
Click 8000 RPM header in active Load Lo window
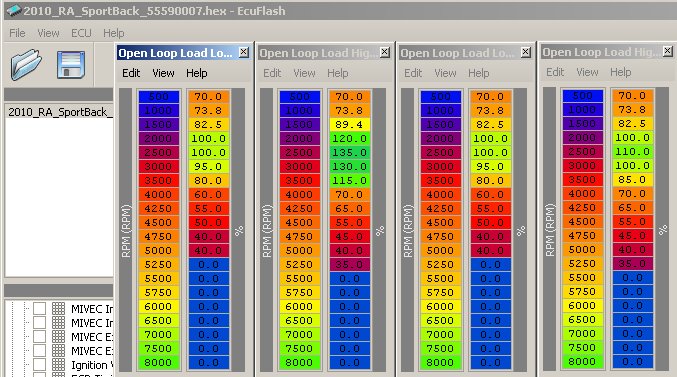[x=158, y=363]
